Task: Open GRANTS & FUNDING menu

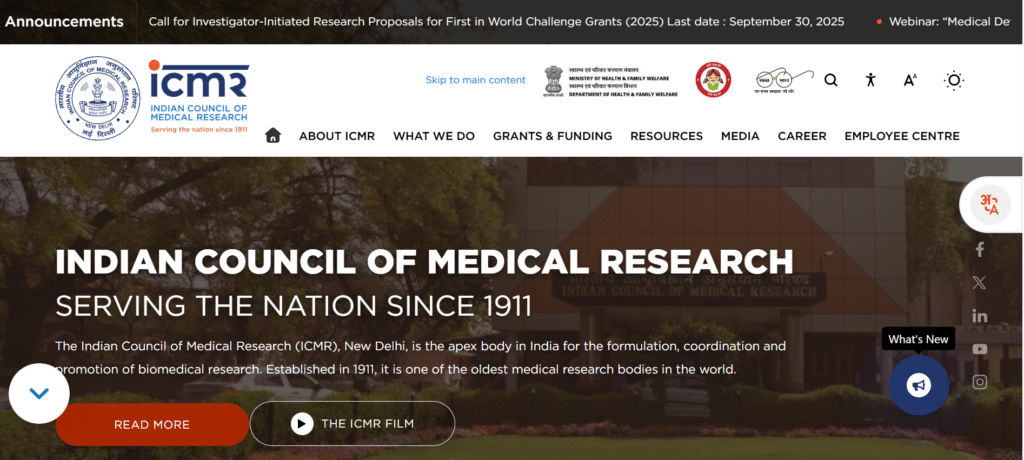Action: click(552, 136)
